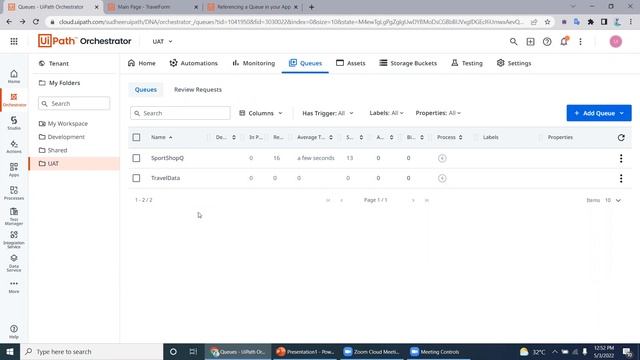Screen dimensions: 640x360
Task: Open the add new plus-box header icon
Action: (530, 42)
